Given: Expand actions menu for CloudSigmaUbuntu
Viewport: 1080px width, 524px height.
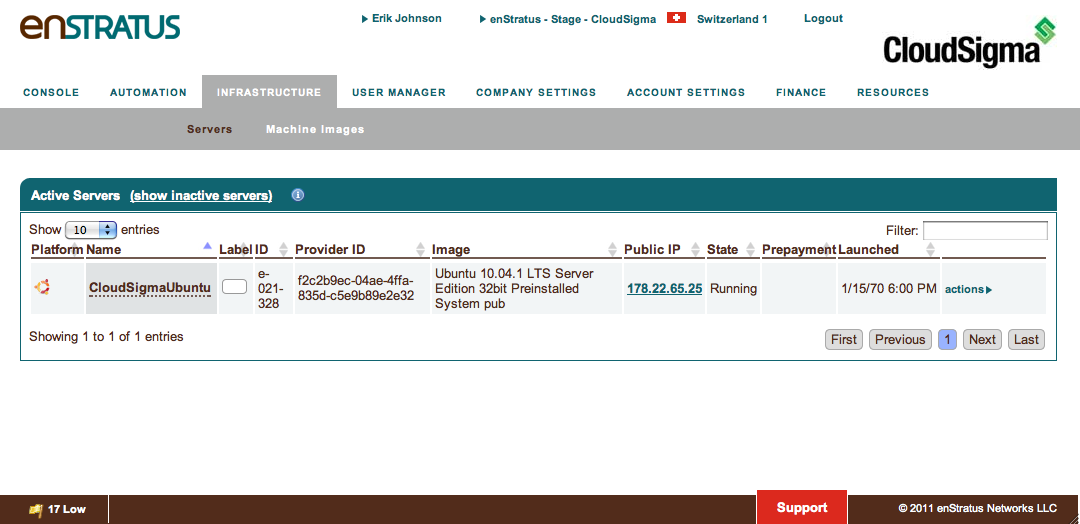Looking at the screenshot, I should coord(968,289).
